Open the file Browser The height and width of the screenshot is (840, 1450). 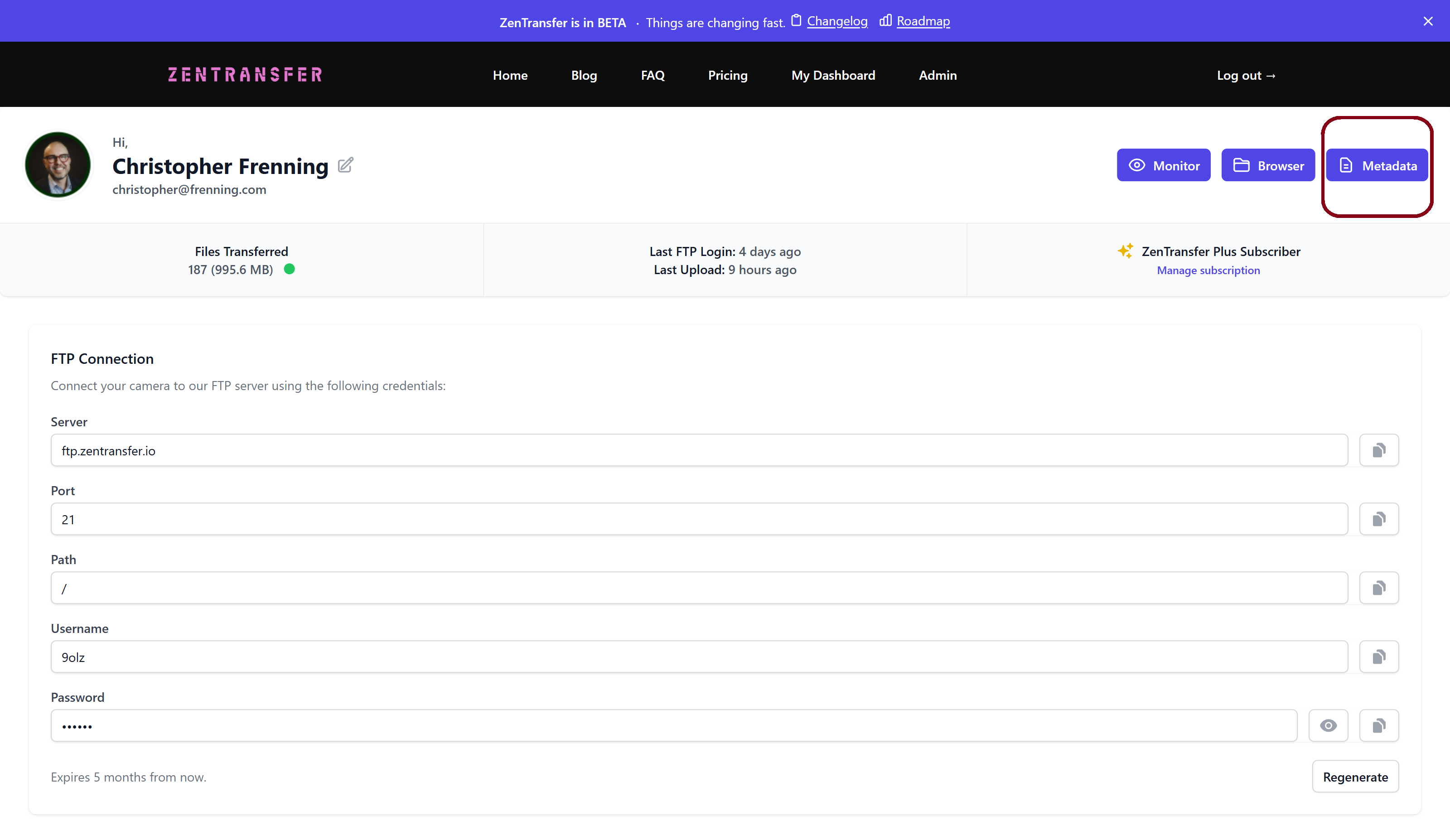click(1267, 166)
